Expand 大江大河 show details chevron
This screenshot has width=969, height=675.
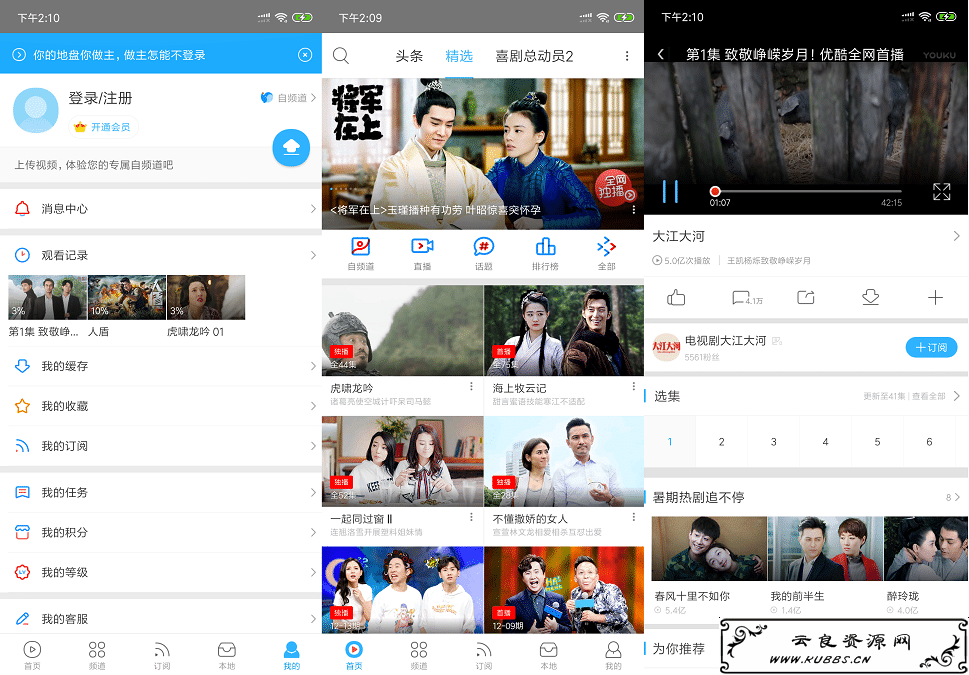click(956, 236)
